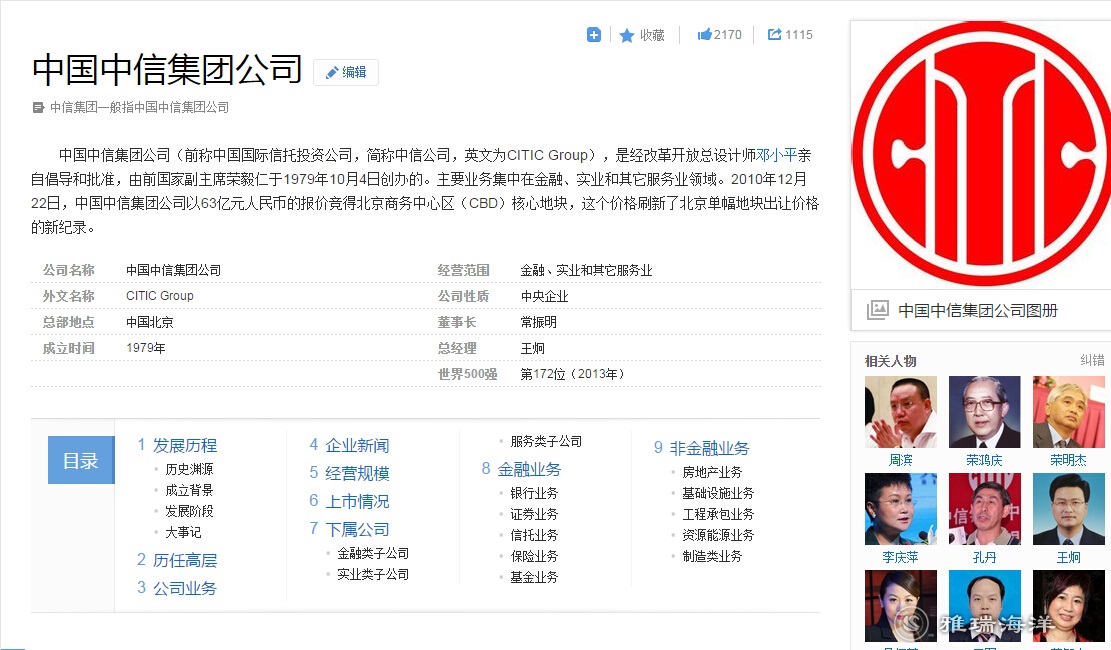Select 房地产业务 sub-section link
The height and width of the screenshot is (650, 1111).
click(712, 472)
